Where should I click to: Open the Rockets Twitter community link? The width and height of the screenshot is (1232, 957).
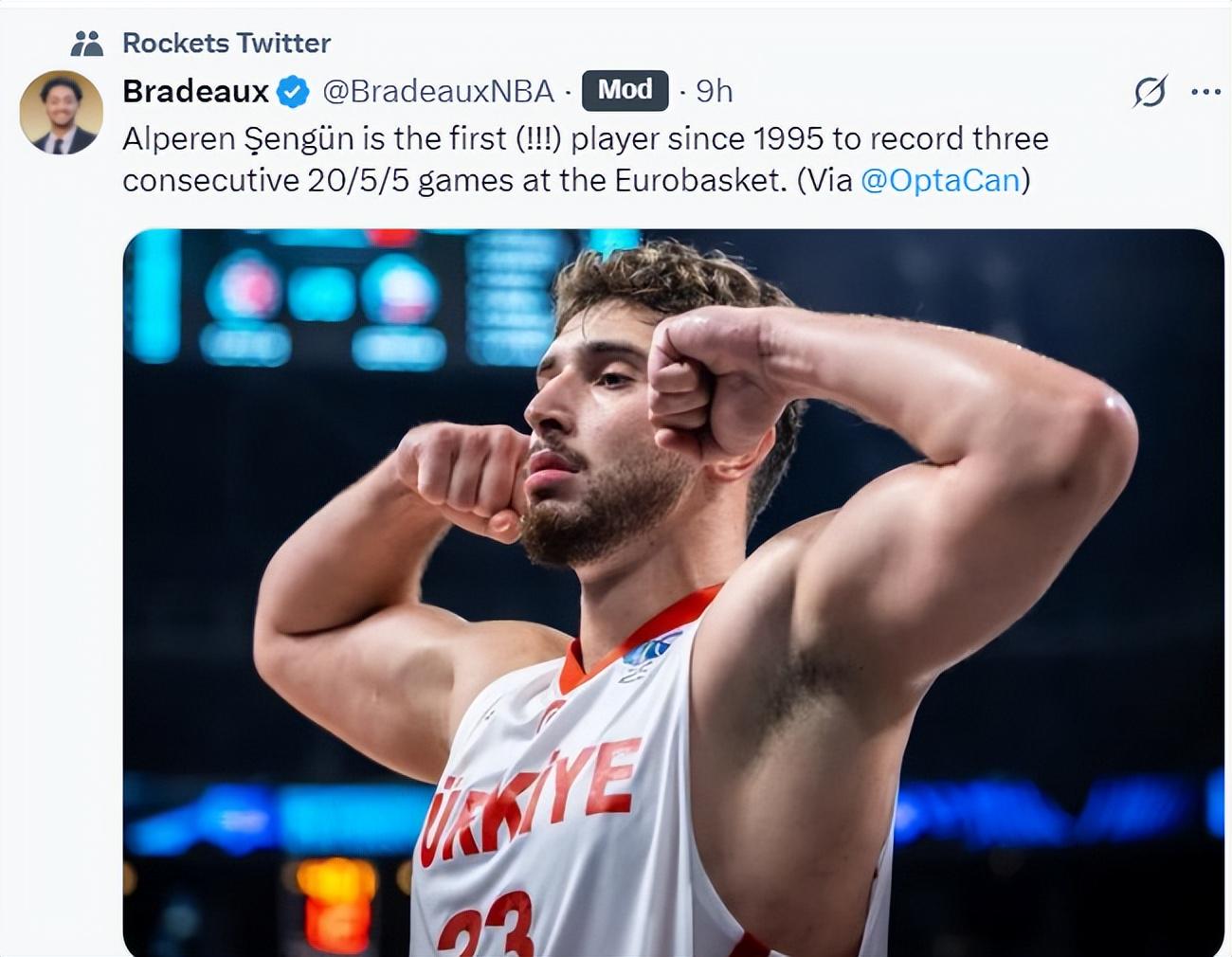[x=226, y=44]
